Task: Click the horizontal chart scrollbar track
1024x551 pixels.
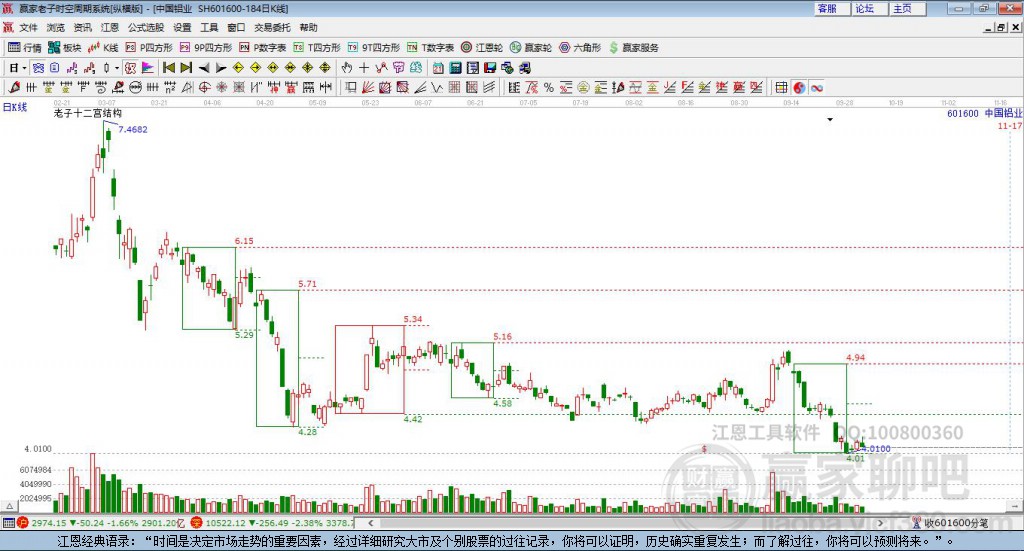Action: (x=624, y=523)
